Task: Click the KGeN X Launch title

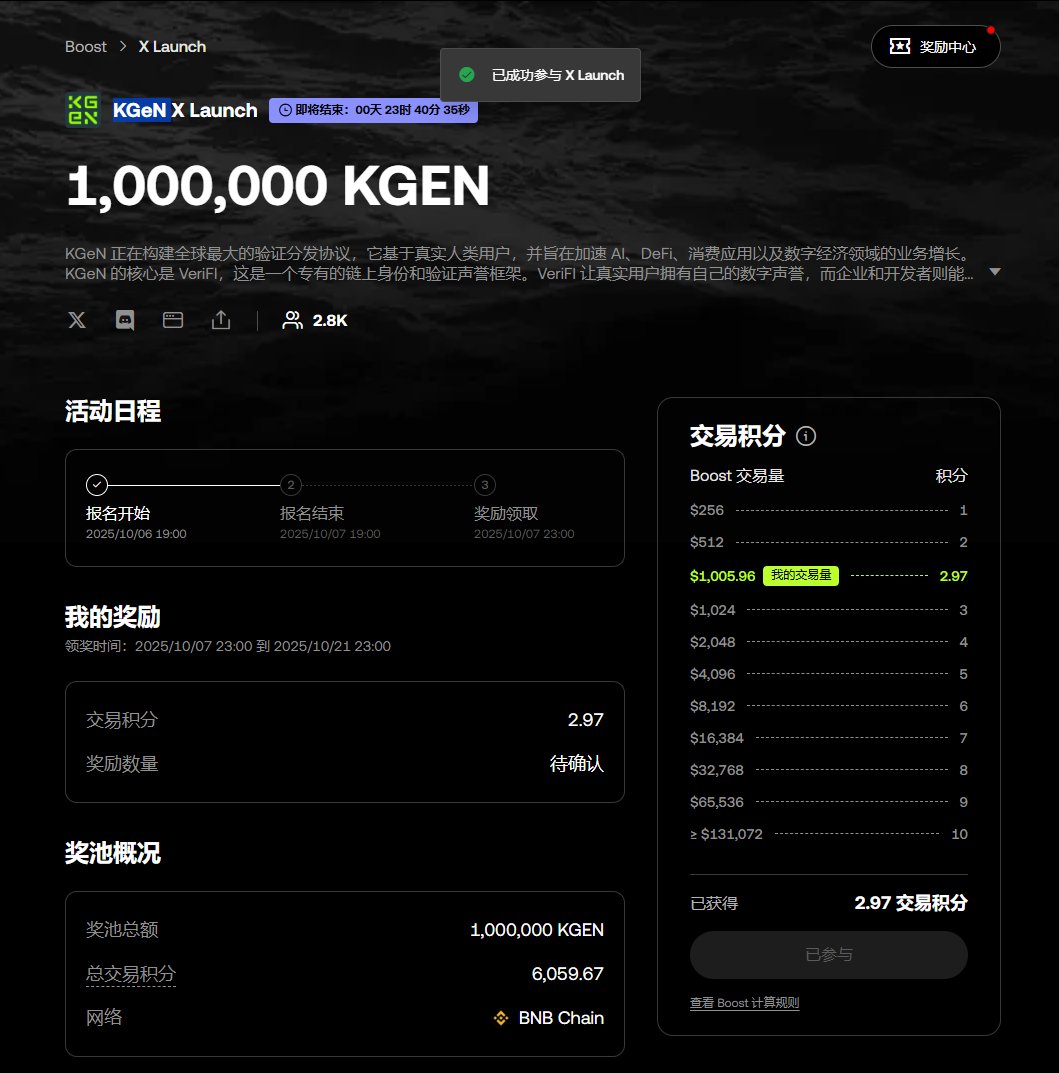Action: [x=185, y=110]
